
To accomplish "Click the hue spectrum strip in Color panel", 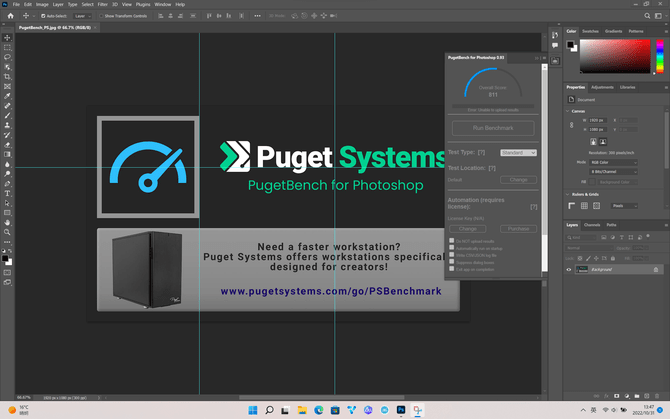I will (x=660, y=56).
